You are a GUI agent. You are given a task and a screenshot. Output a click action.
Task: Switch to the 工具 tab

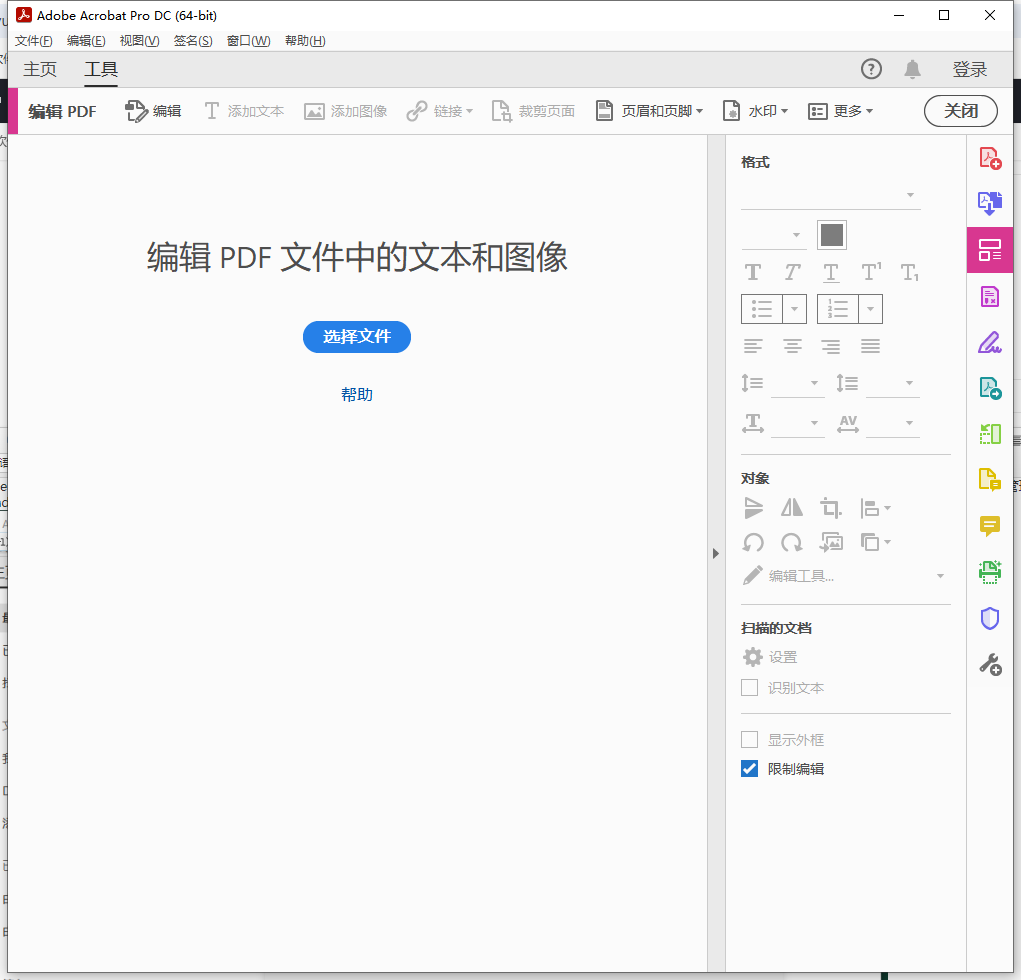[x=101, y=69]
